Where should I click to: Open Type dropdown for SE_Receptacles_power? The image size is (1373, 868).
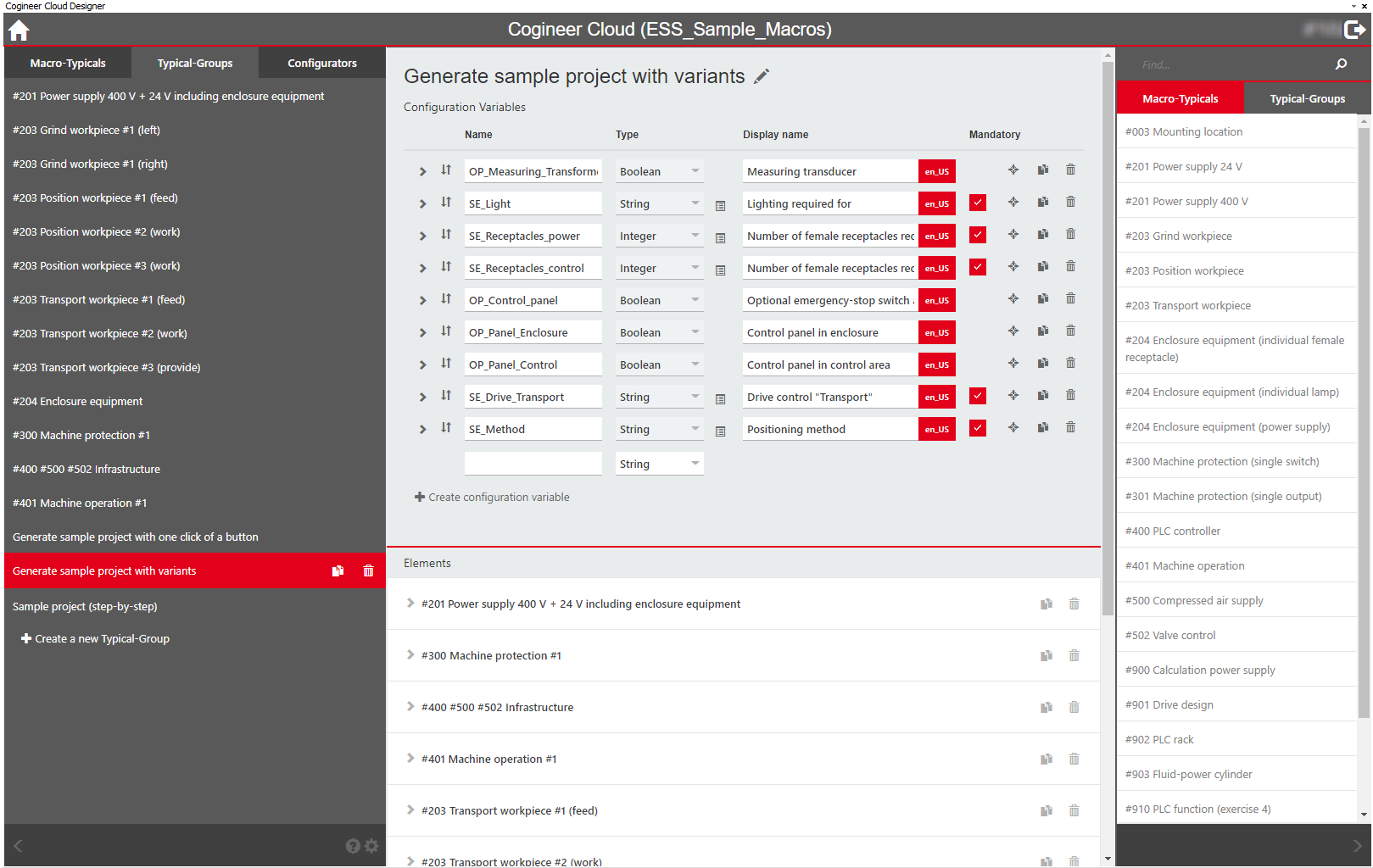click(x=659, y=236)
